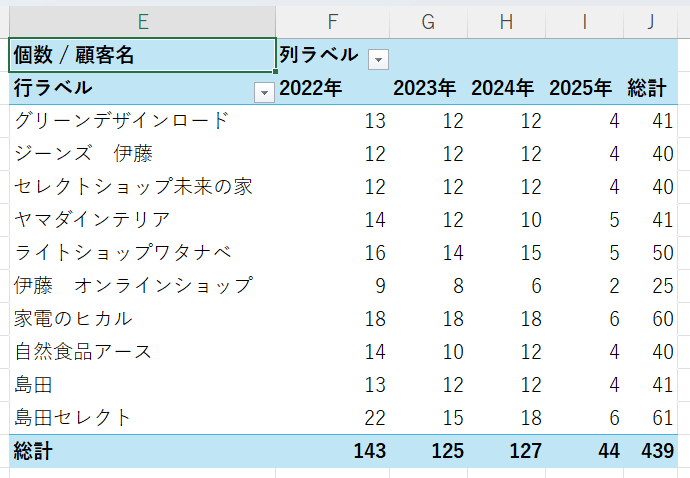Select the 総計 row label cell

pyautogui.click(x=33, y=451)
